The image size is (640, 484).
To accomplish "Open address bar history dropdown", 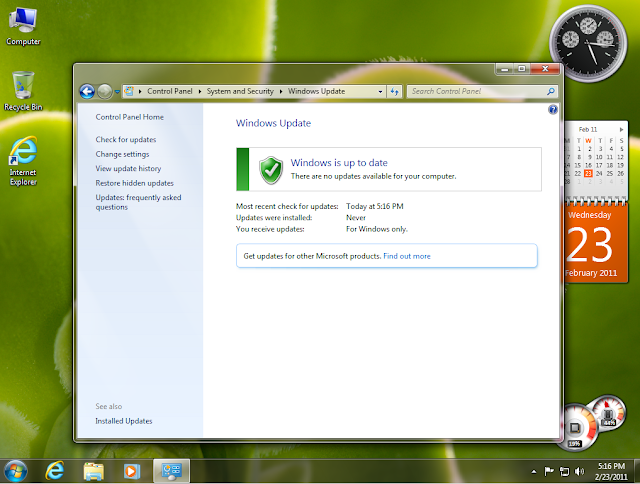I will tap(380, 91).
